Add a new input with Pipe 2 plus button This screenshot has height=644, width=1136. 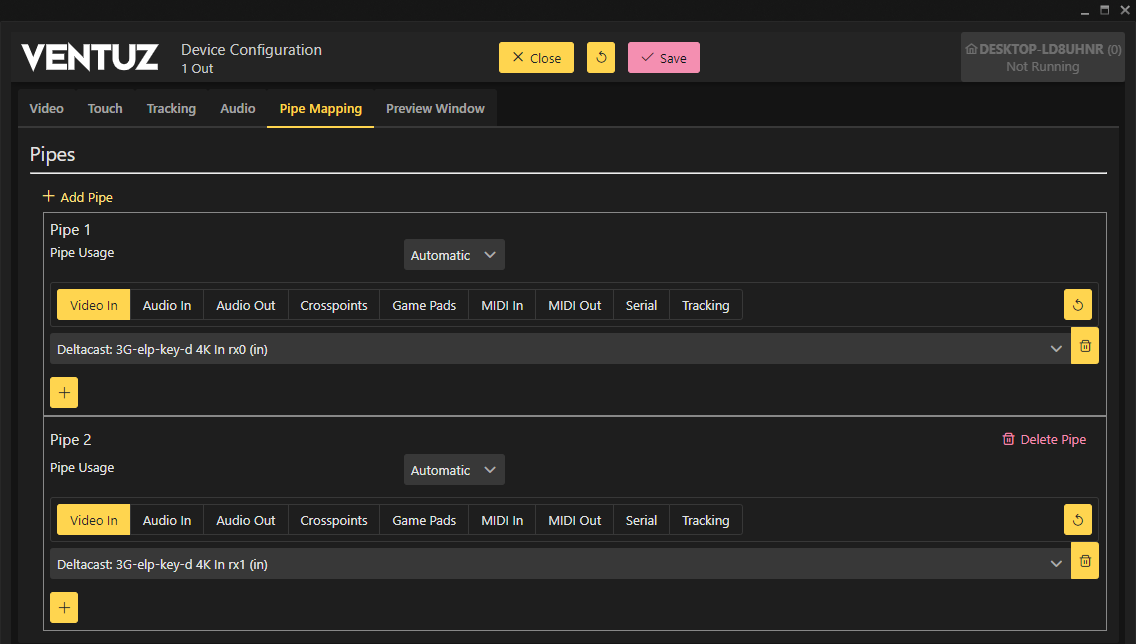coord(64,608)
